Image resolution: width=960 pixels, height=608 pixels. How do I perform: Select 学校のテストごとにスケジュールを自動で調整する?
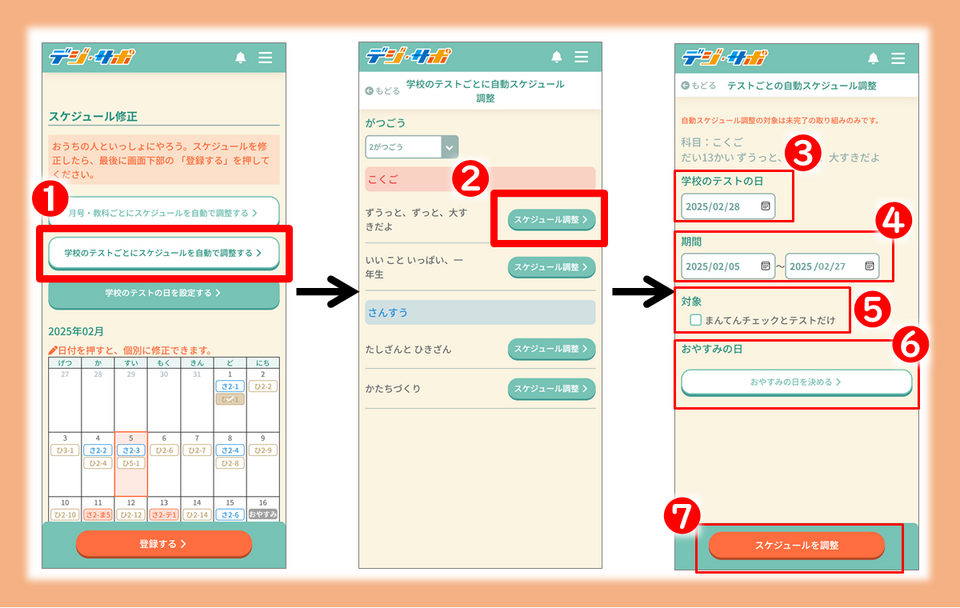click(164, 254)
